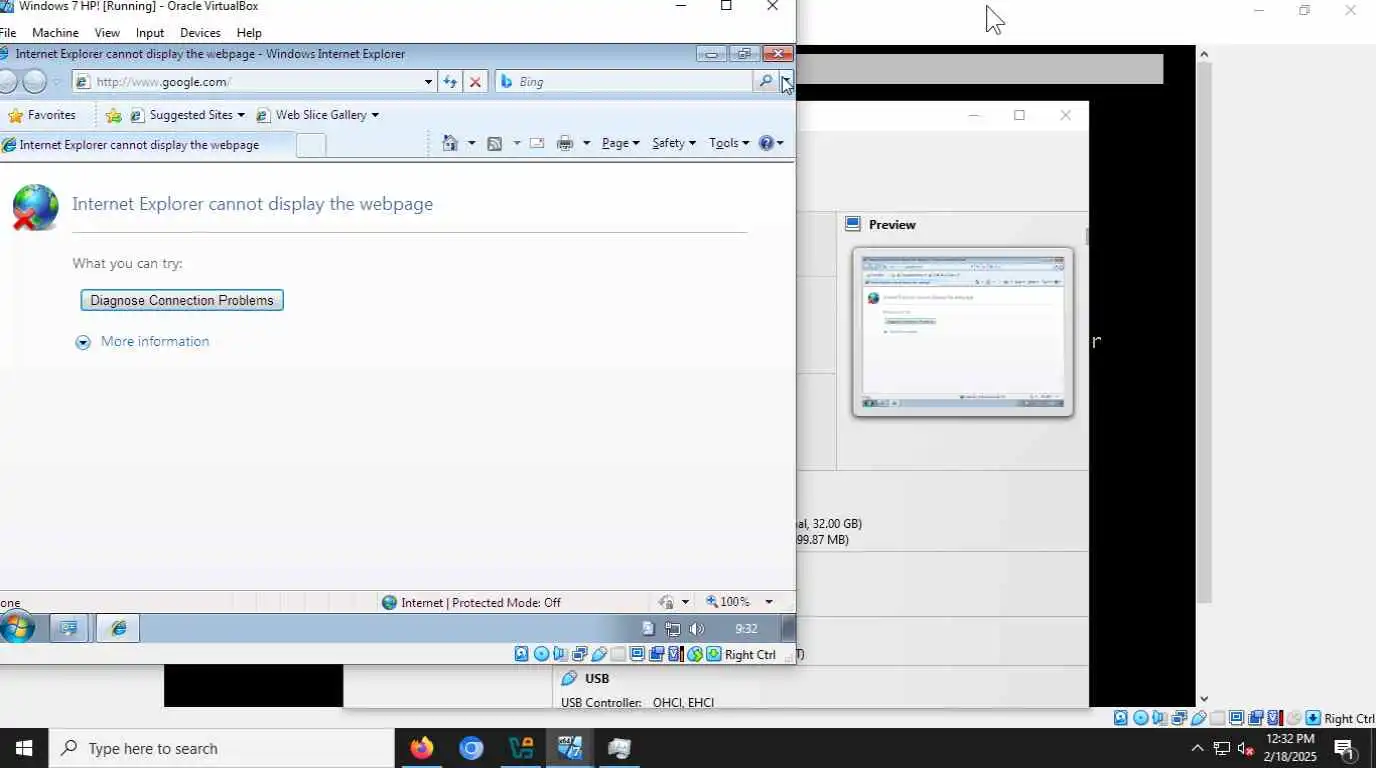This screenshot has width=1376, height=768.
Task: Click Add to Favorites Bar star icon
Action: [x=113, y=115]
